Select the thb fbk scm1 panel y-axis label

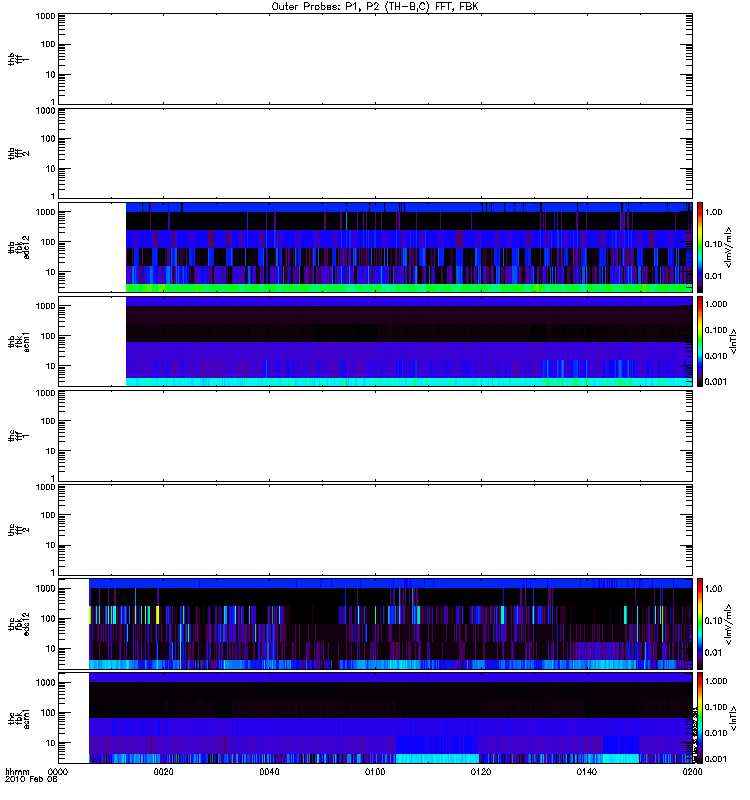tap(19, 341)
